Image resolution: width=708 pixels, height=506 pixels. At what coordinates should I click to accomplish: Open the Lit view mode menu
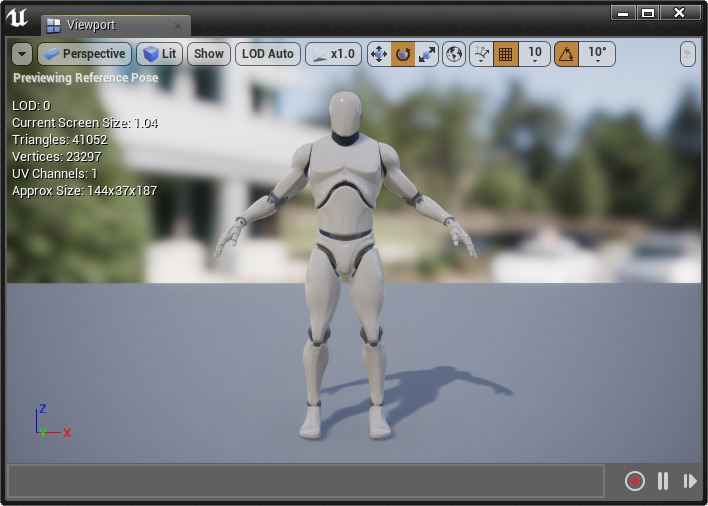click(x=158, y=54)
